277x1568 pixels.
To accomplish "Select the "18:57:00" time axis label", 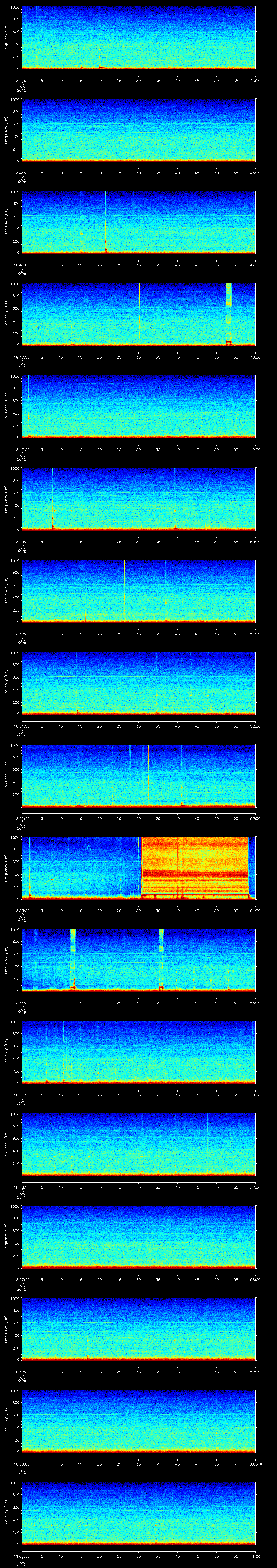I will point(21,1279).
